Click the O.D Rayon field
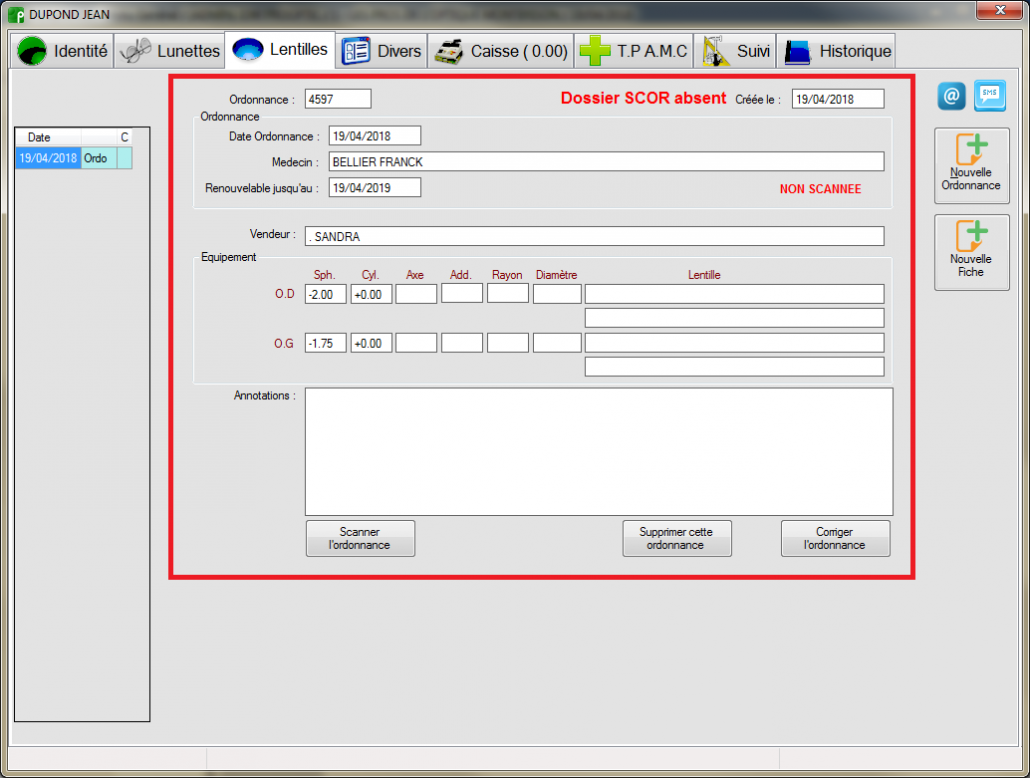 tap(508, 294)
